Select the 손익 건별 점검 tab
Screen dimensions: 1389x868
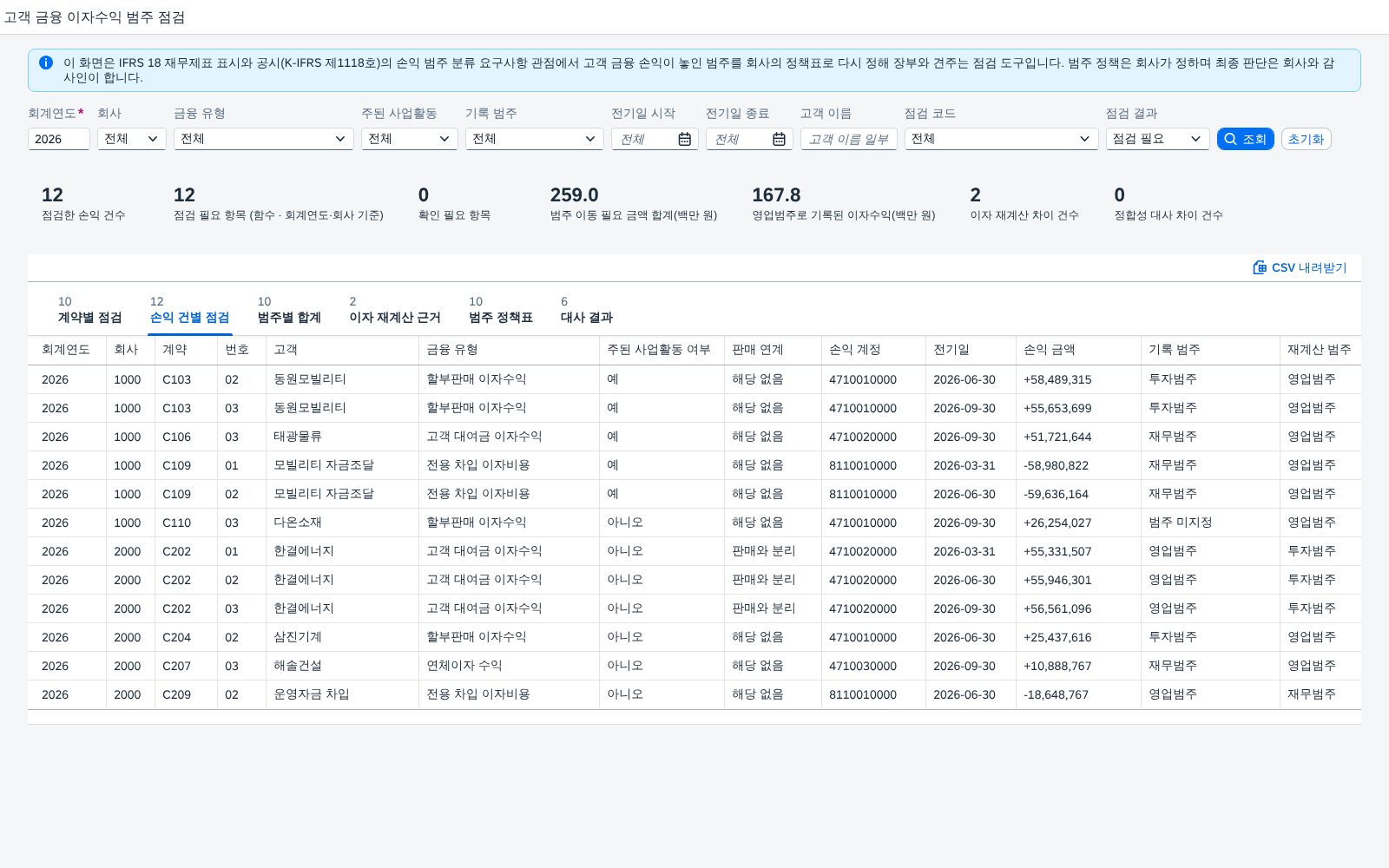coord(189,311)
